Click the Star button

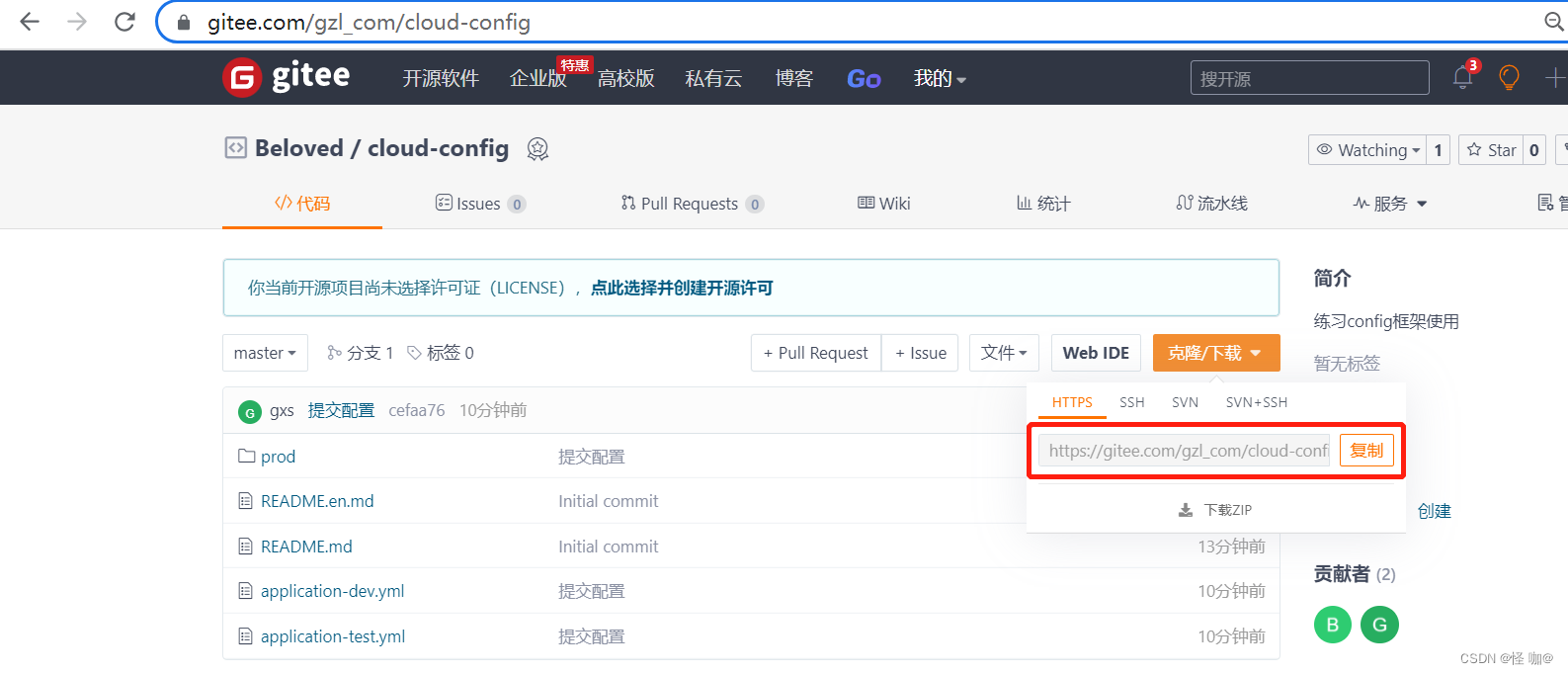click(1491, 150)
